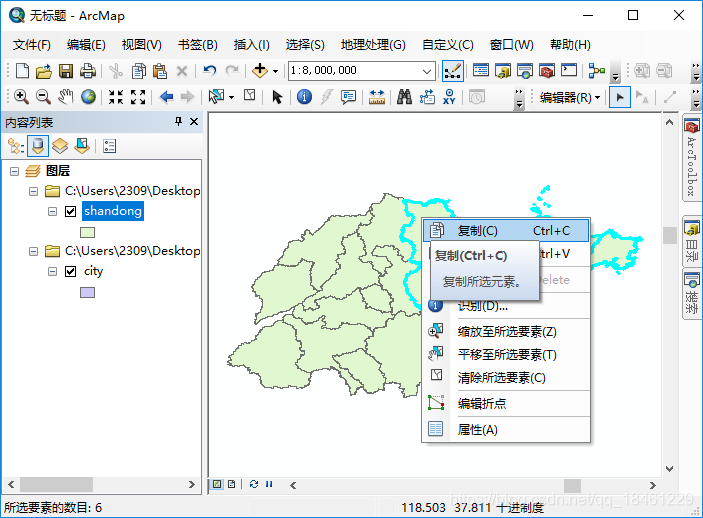Switch to layout view button
Screen dimensions: 703x518
(231, 484)
